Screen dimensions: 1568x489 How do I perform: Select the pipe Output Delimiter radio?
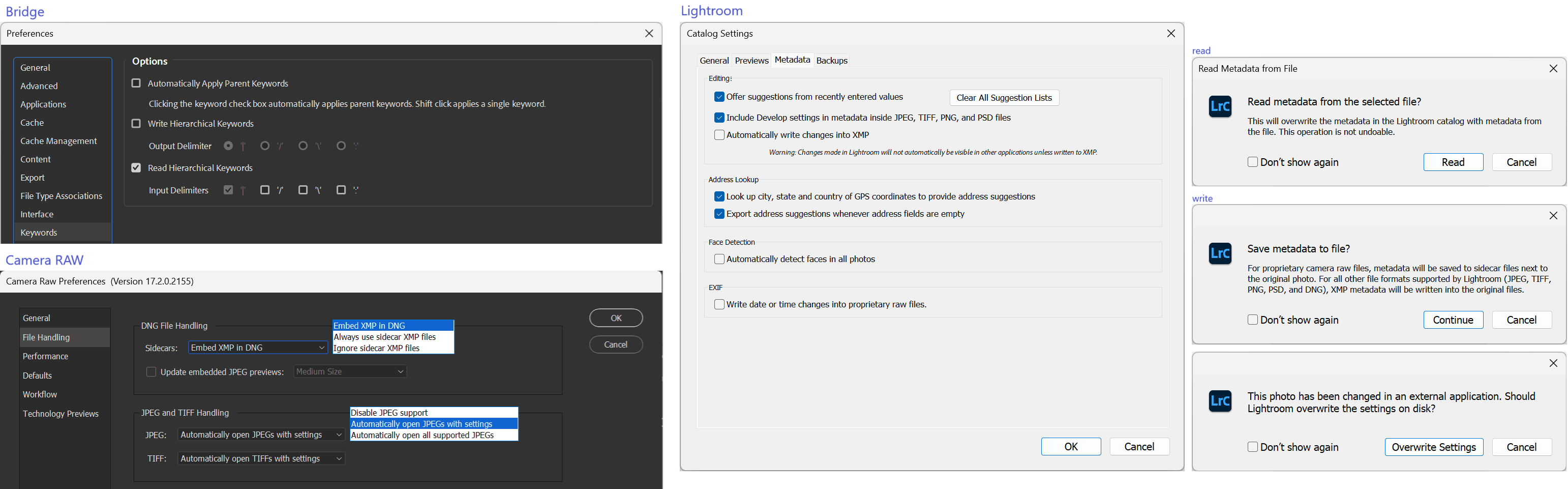(x=228, y=146)
